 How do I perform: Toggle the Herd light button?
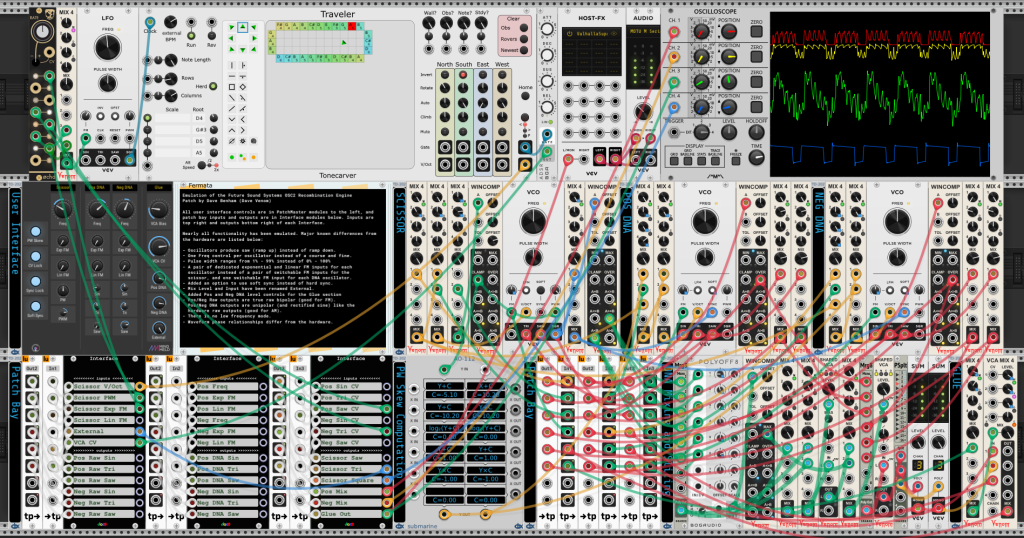[x=213, y=86]
